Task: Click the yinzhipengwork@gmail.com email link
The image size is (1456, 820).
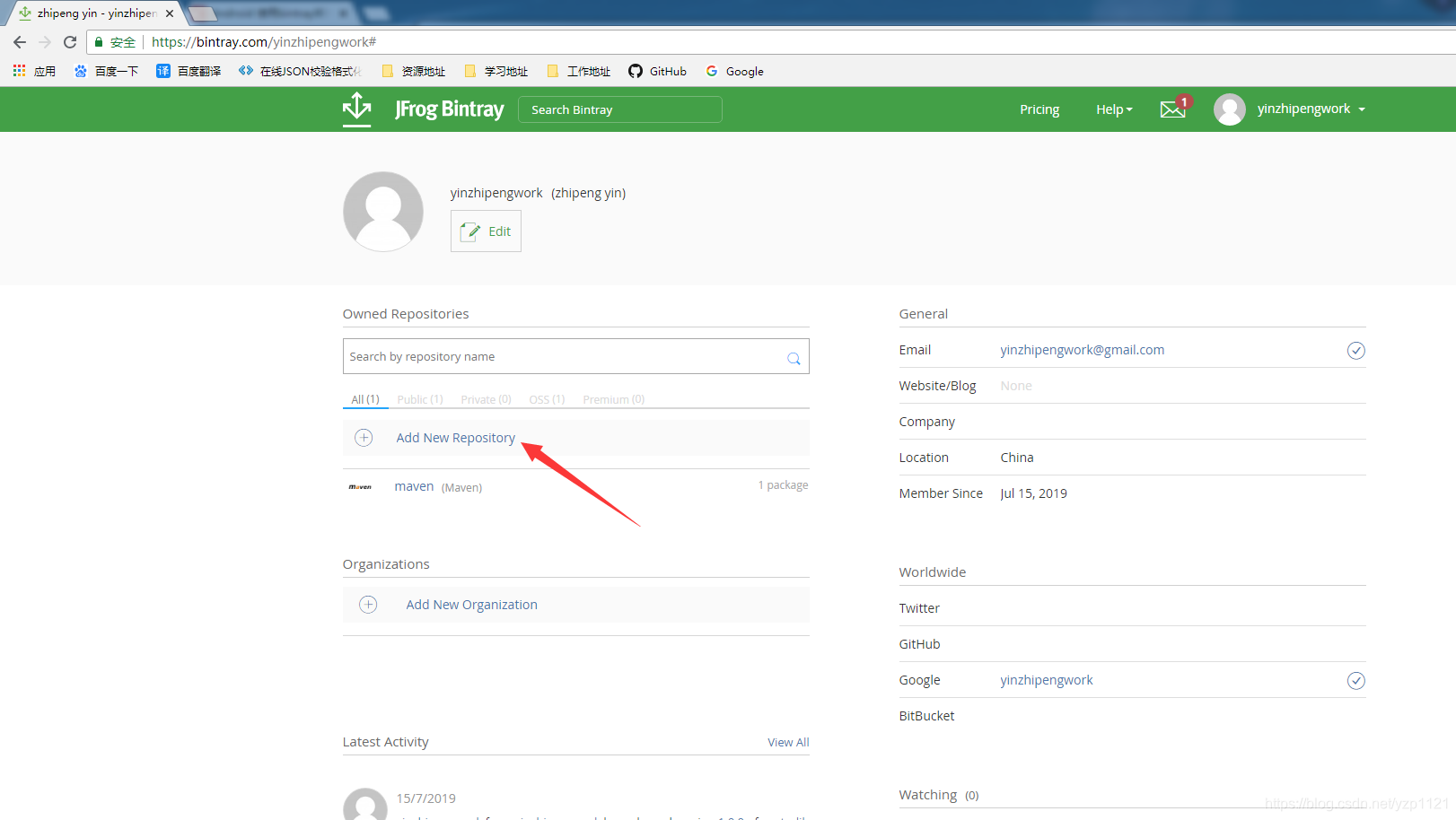Action: 1082,350
